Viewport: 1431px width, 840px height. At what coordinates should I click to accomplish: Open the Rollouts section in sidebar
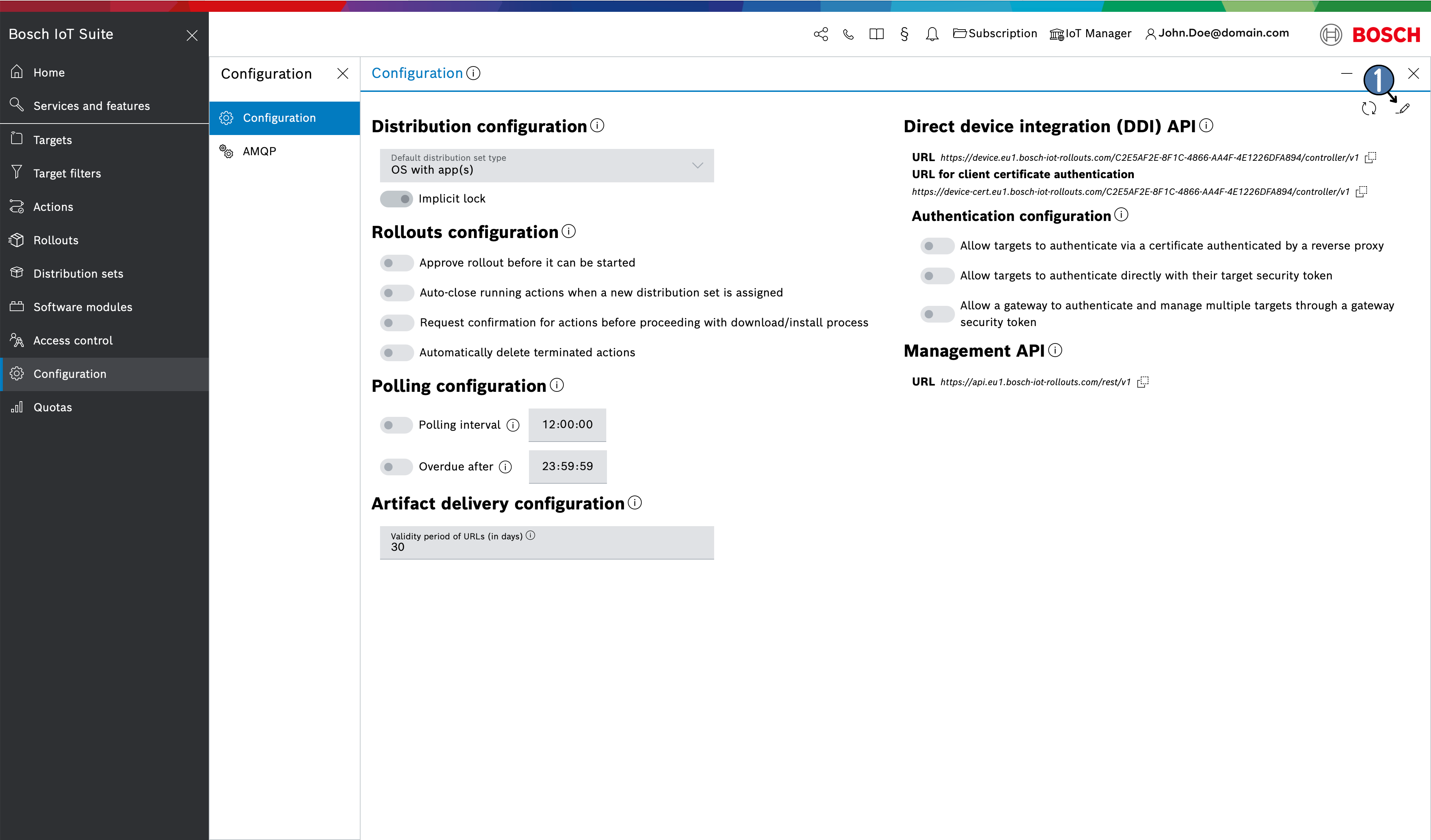click(56, 239)
